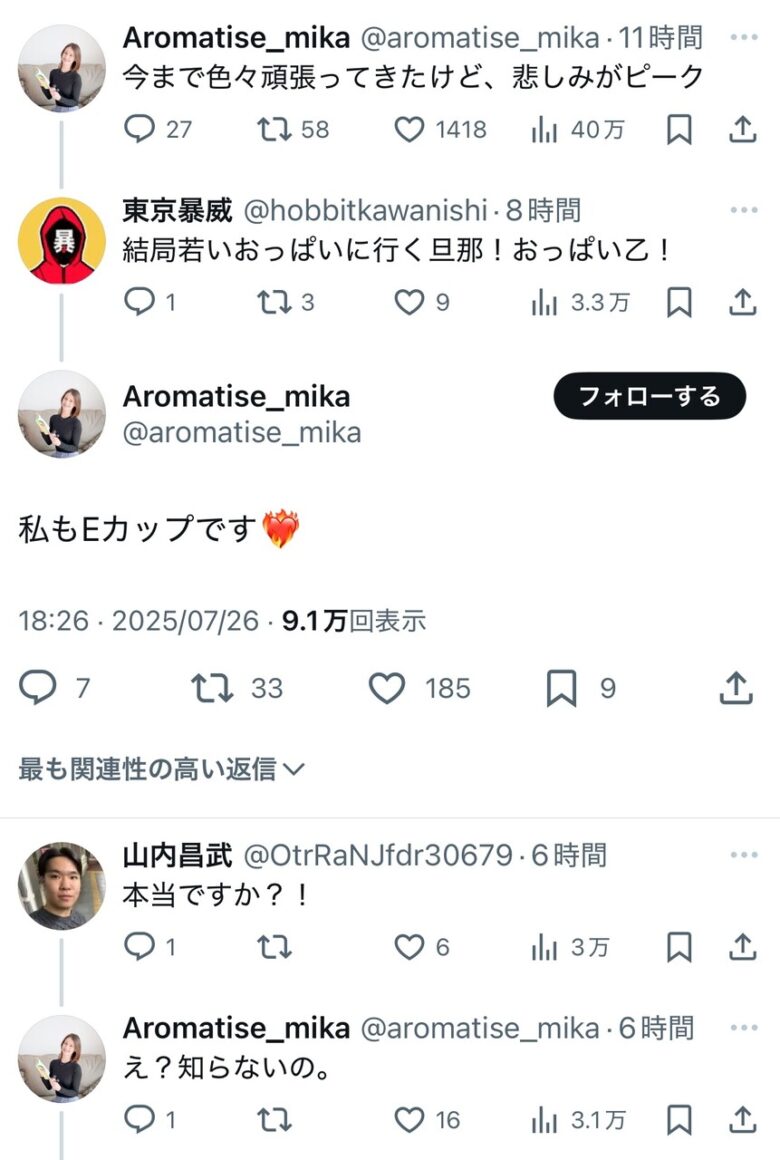Viewport: 780px width, 1160px height.
Task: Open 山内昌武's profile picture
Action: tap(62, 885)
